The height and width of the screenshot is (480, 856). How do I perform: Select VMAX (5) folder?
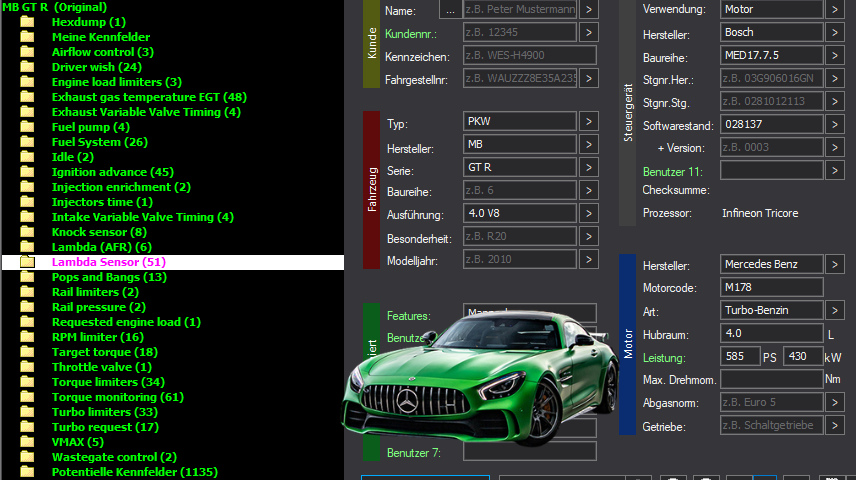pos(78,442)
